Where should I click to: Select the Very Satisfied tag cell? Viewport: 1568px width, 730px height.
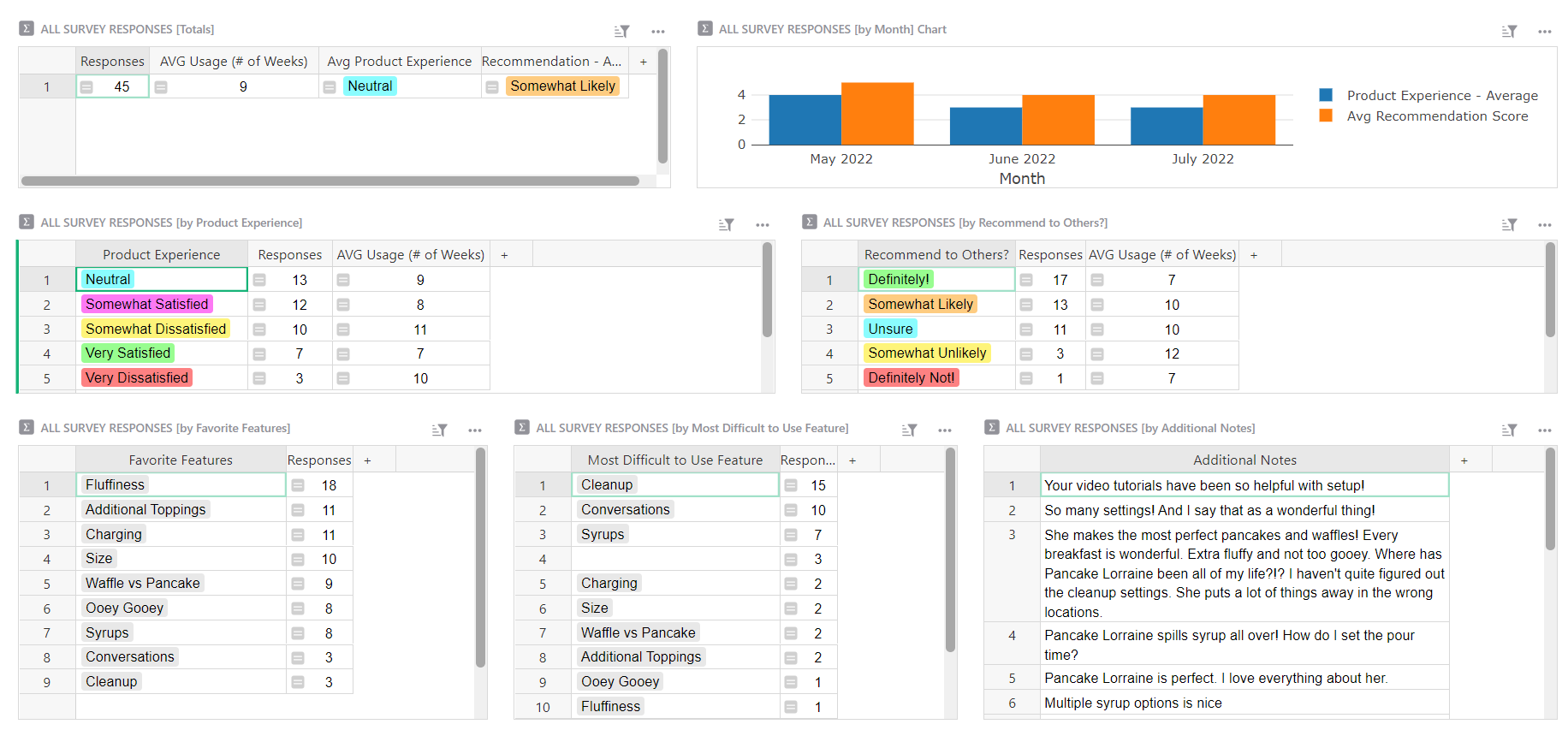tap(128, 353)
